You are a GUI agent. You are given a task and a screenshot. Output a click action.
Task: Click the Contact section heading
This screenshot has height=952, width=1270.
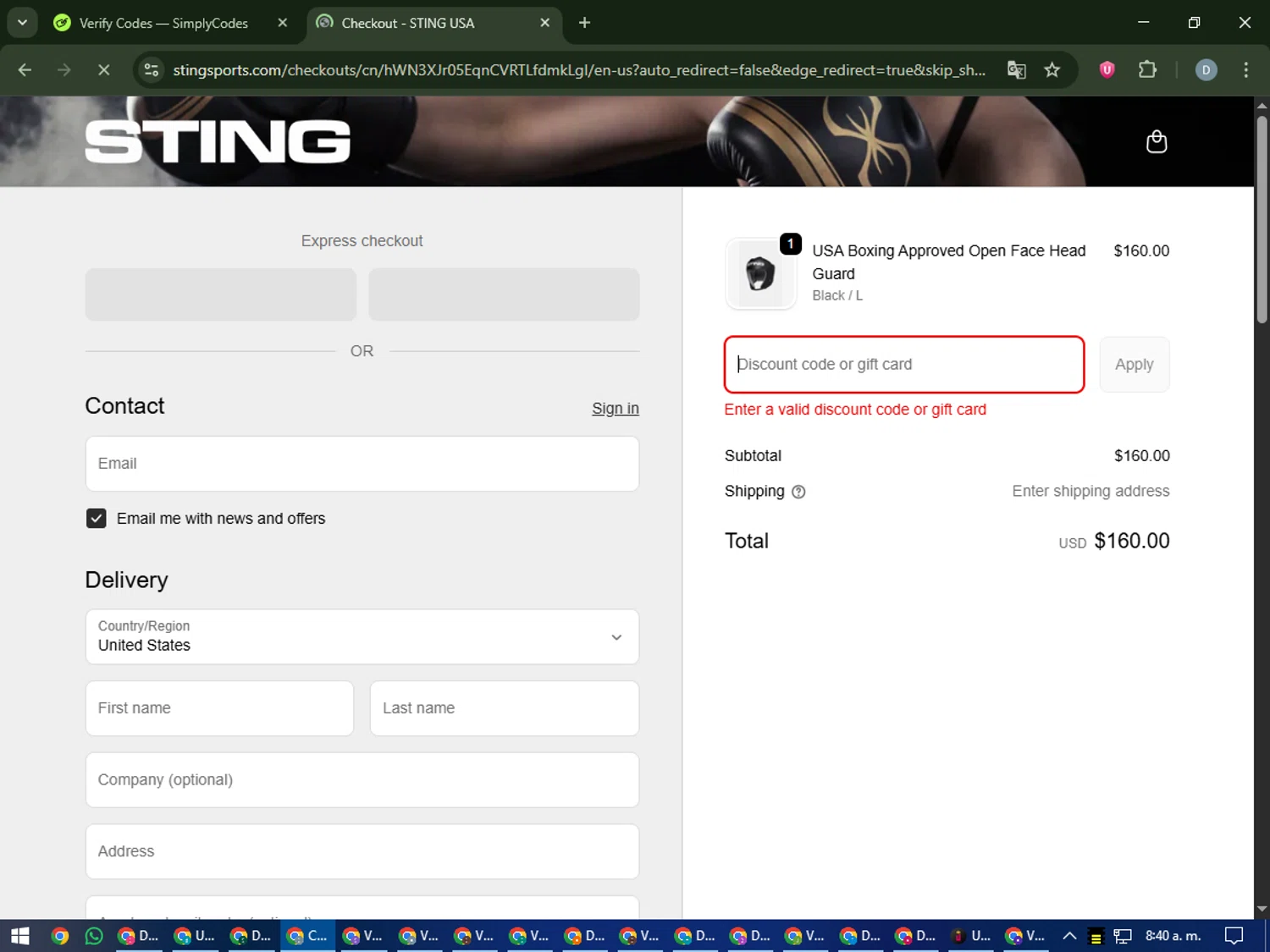[124, 406]
